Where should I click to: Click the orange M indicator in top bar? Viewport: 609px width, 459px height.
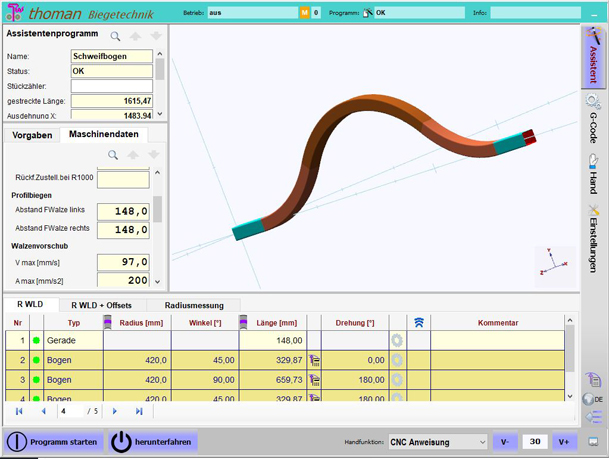(x=305, y=13)
